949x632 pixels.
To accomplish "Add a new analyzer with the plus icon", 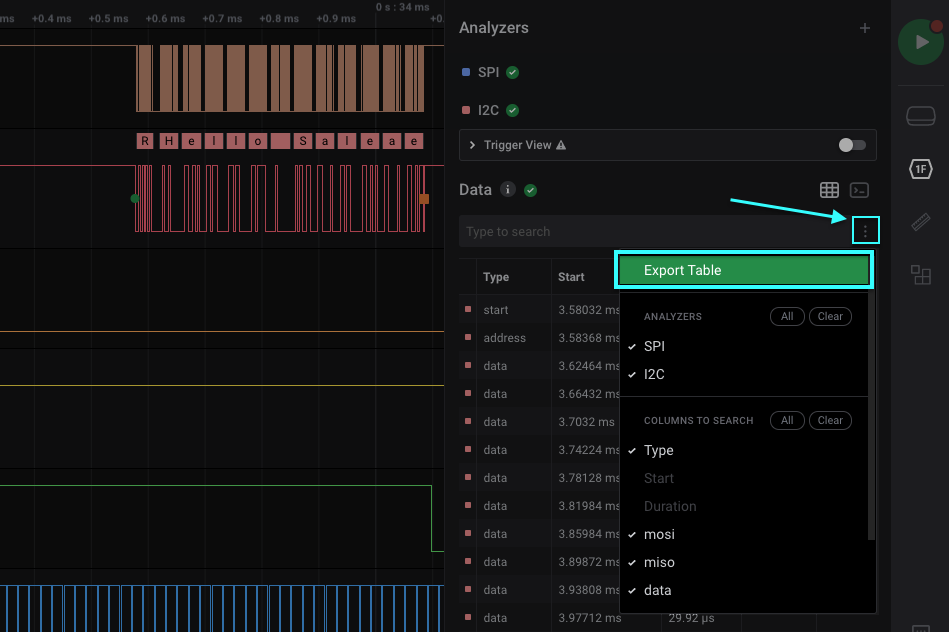I will coord(864,28).
